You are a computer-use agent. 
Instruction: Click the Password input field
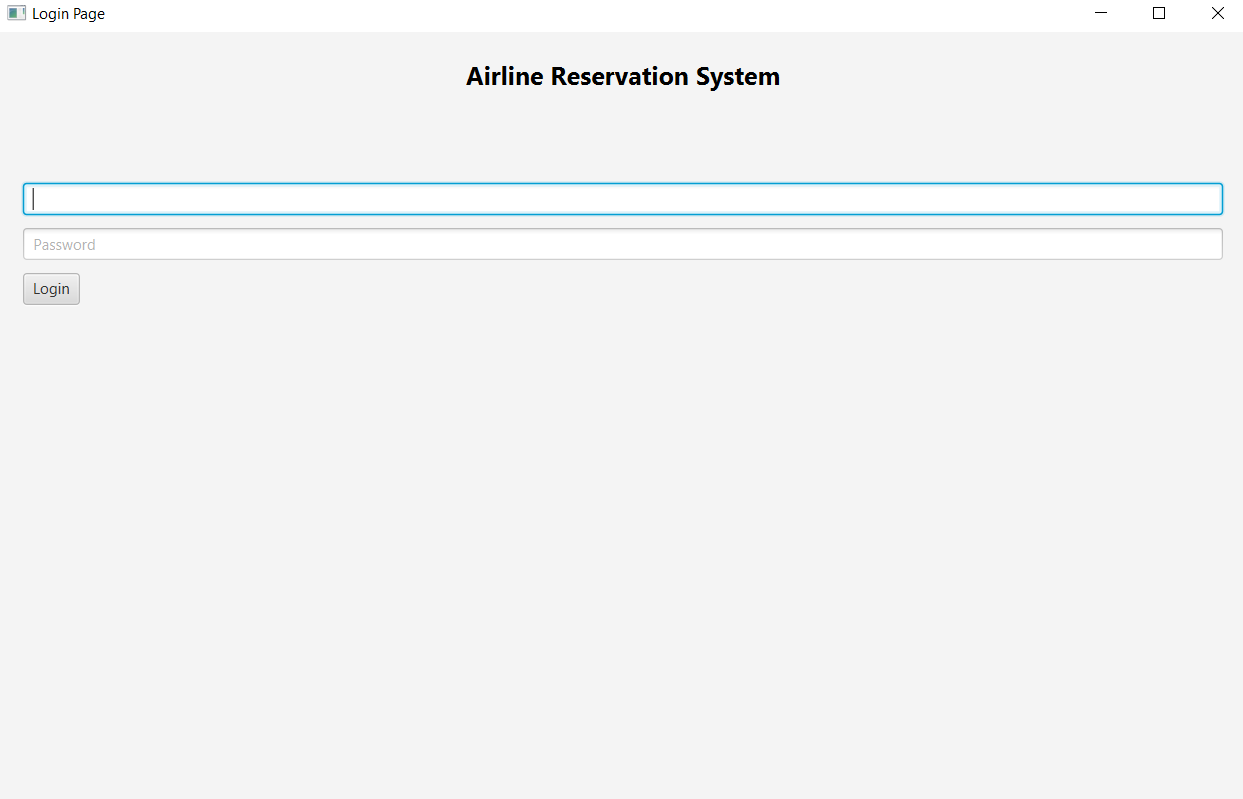(x=400, y=243)
